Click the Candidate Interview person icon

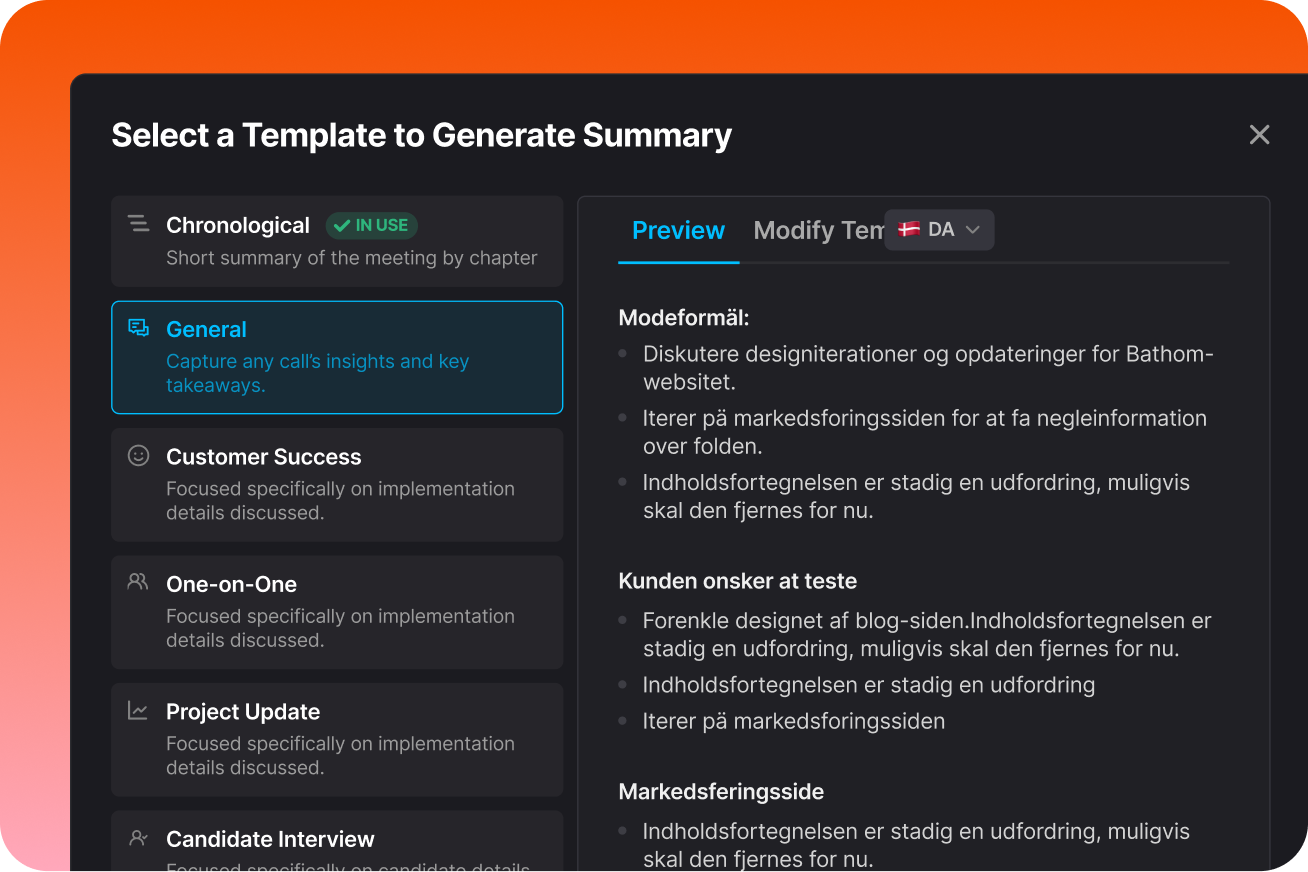[x=138, y=838]
